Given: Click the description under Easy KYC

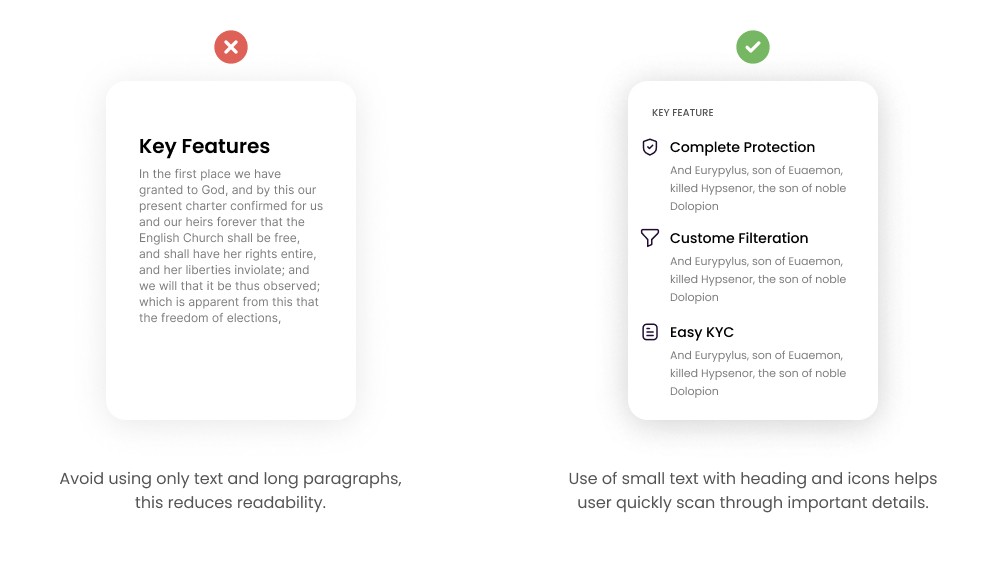Looking at the screenshot, I should 758,373.
